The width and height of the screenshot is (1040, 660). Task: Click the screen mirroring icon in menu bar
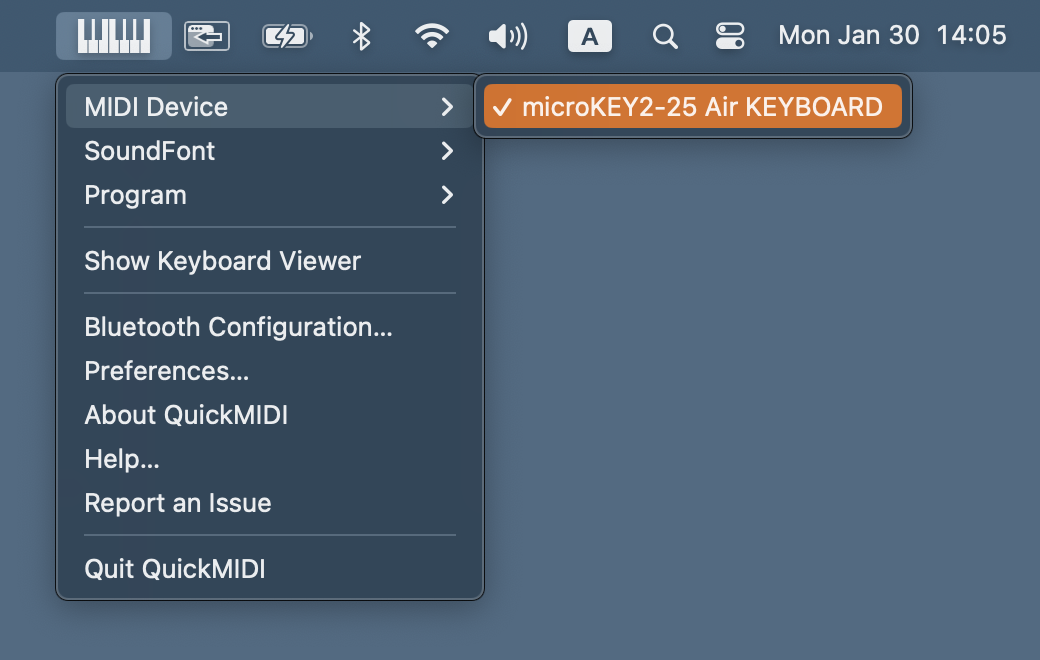coord(207,37)
